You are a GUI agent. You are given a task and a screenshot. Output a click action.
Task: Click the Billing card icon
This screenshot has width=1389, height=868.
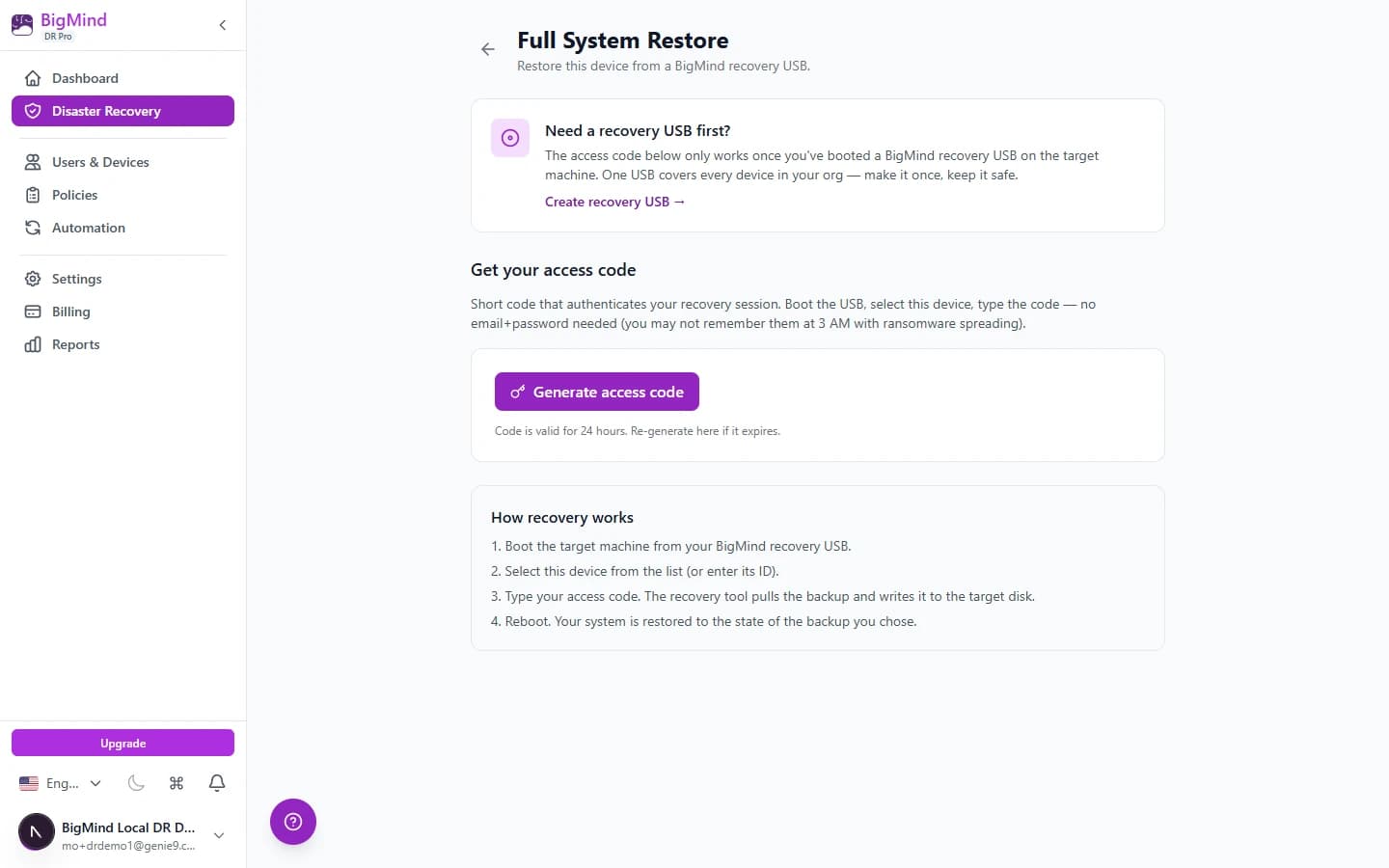[33, 312]
